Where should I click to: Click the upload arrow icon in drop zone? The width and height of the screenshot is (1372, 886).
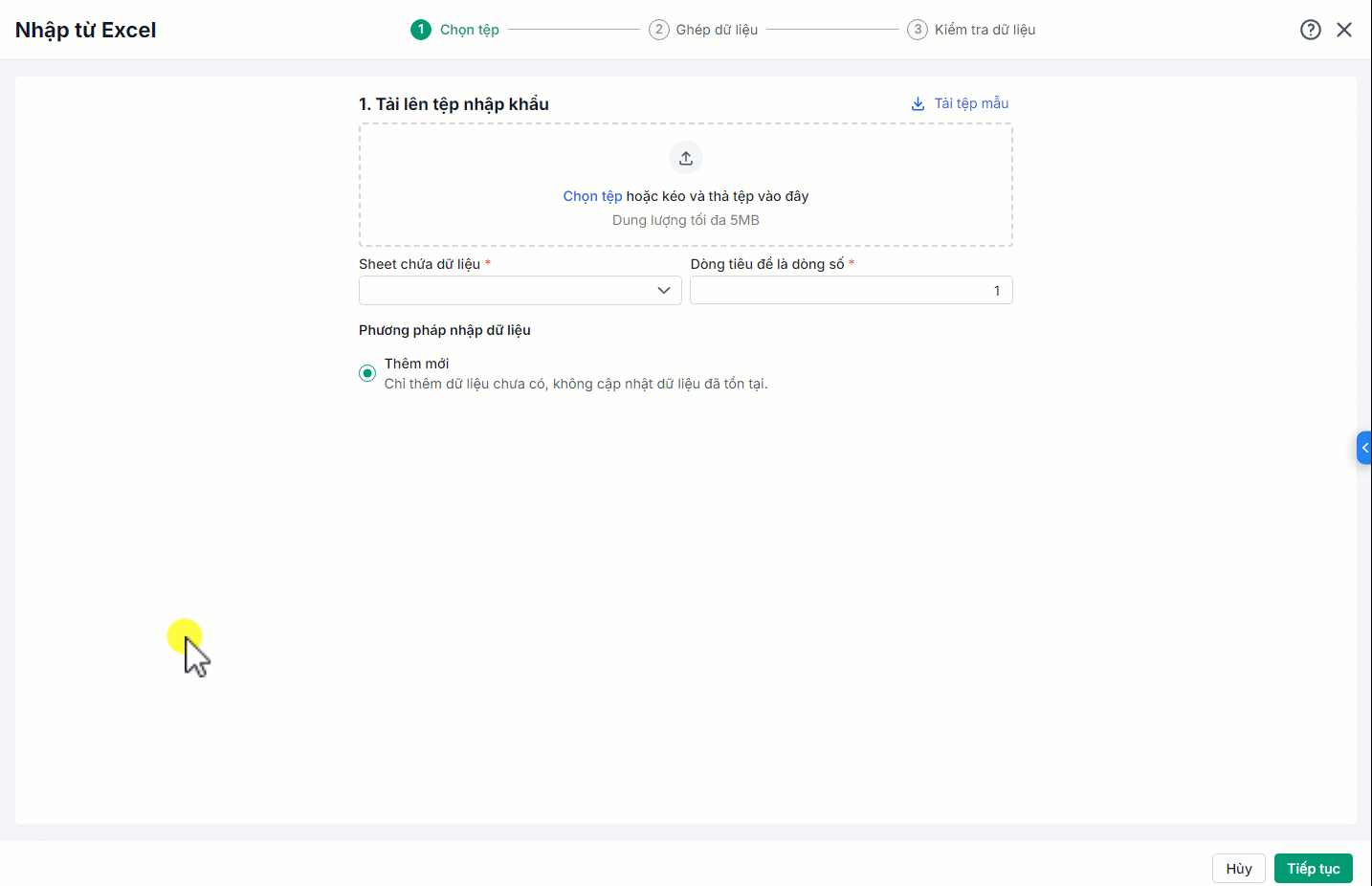coord(686,158)
